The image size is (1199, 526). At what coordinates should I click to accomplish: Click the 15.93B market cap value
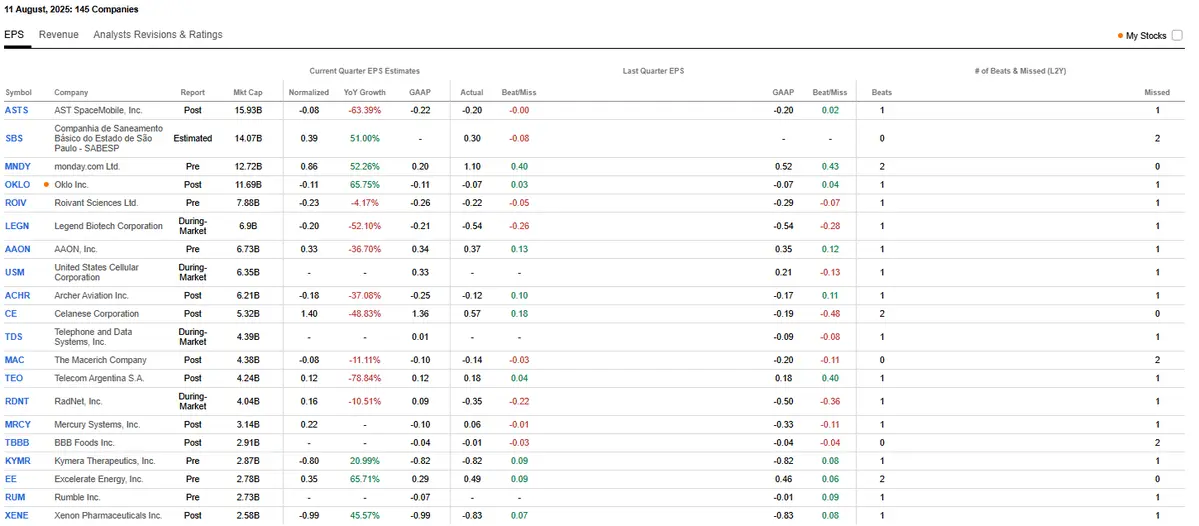click(248, 110)
